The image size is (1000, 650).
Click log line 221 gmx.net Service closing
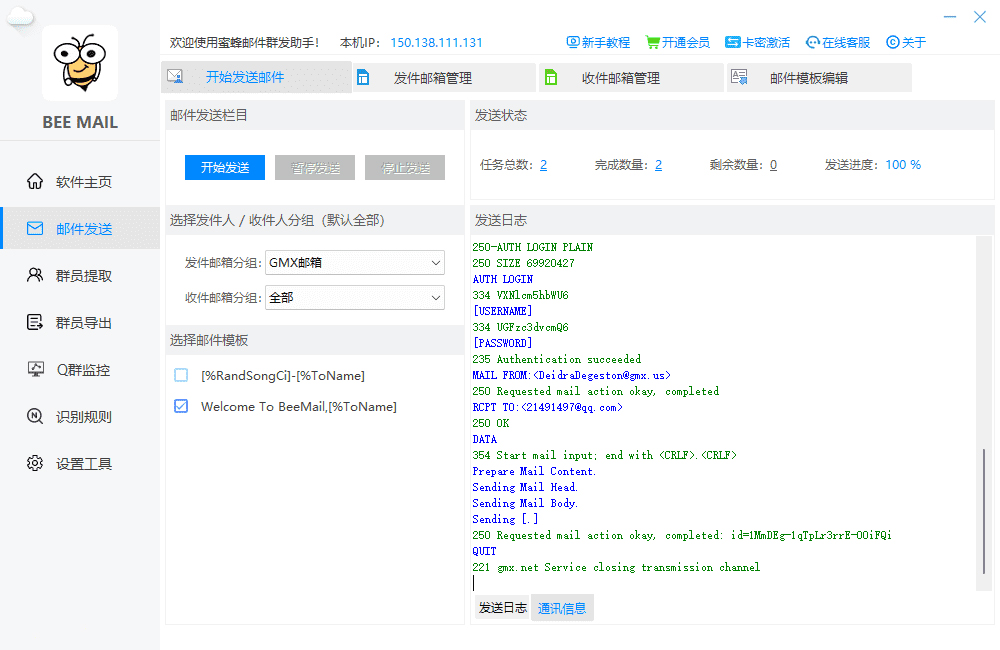615,567
